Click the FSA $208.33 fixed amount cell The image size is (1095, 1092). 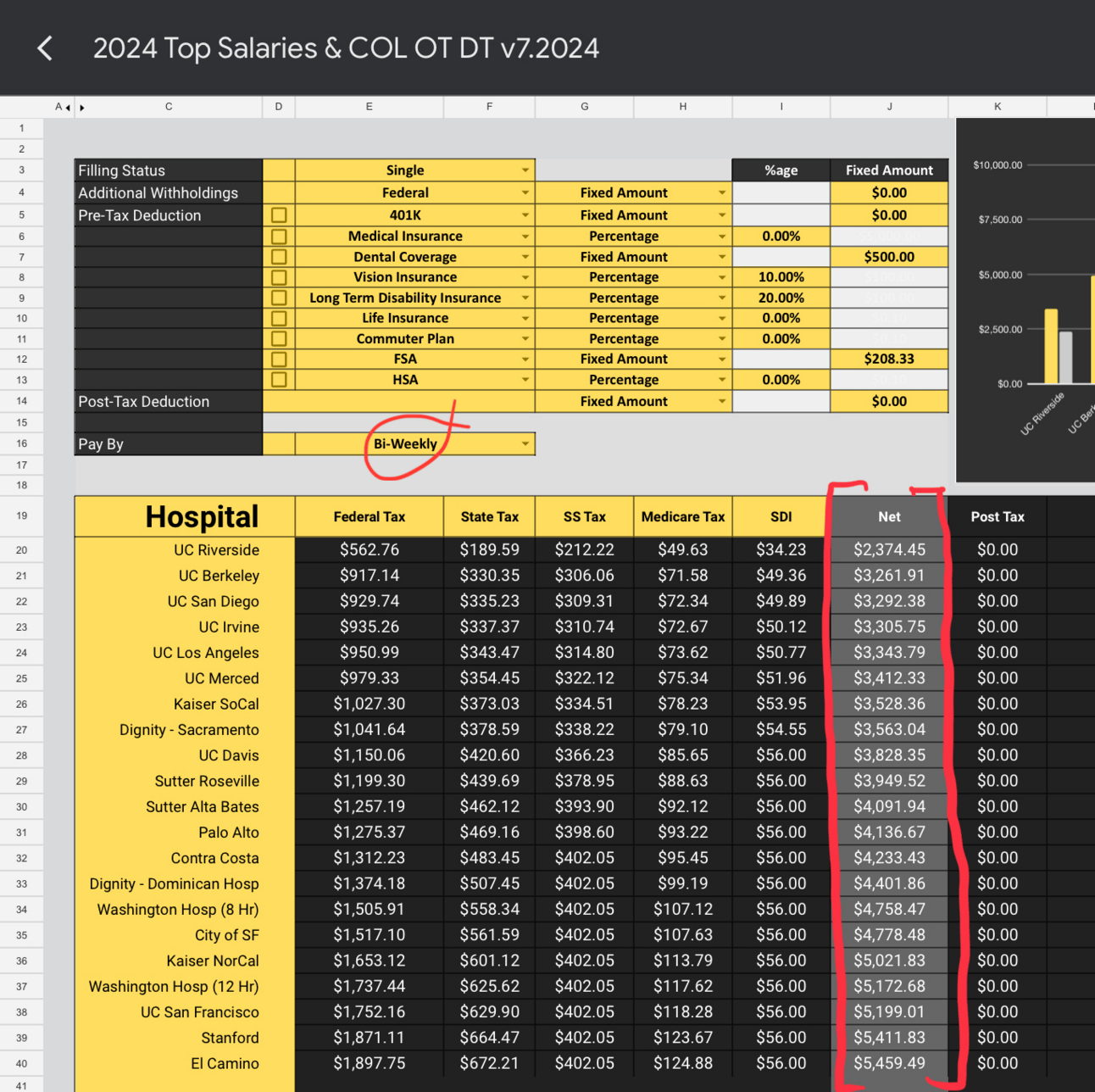click(889, 359)
